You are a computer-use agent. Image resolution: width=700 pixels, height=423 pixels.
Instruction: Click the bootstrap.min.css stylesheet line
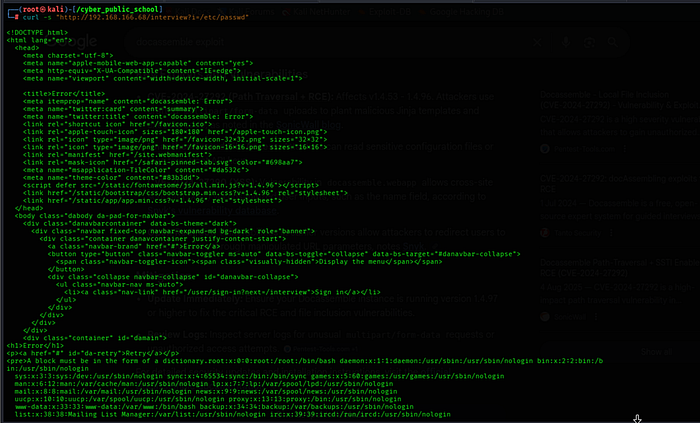(x=185, y=193)
